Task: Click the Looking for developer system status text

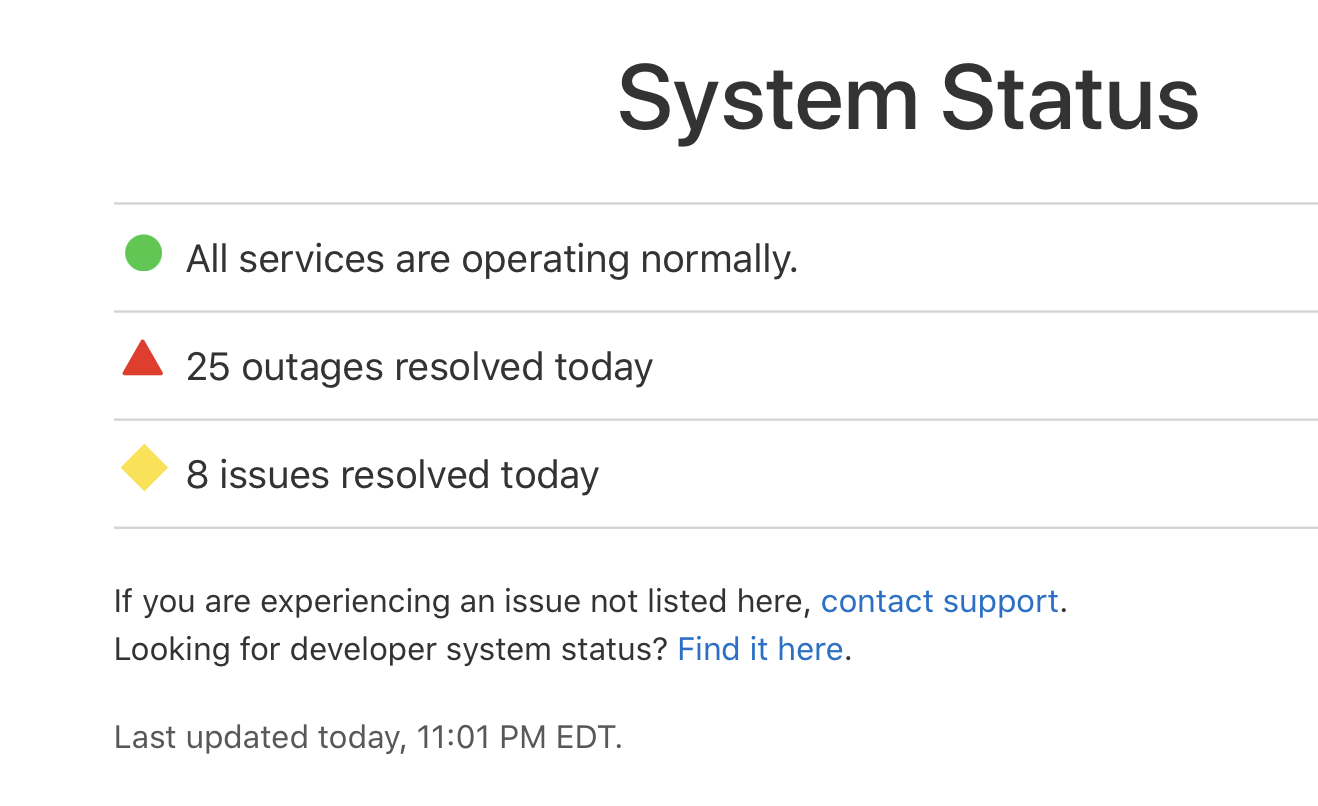Action: coord(391,649)
